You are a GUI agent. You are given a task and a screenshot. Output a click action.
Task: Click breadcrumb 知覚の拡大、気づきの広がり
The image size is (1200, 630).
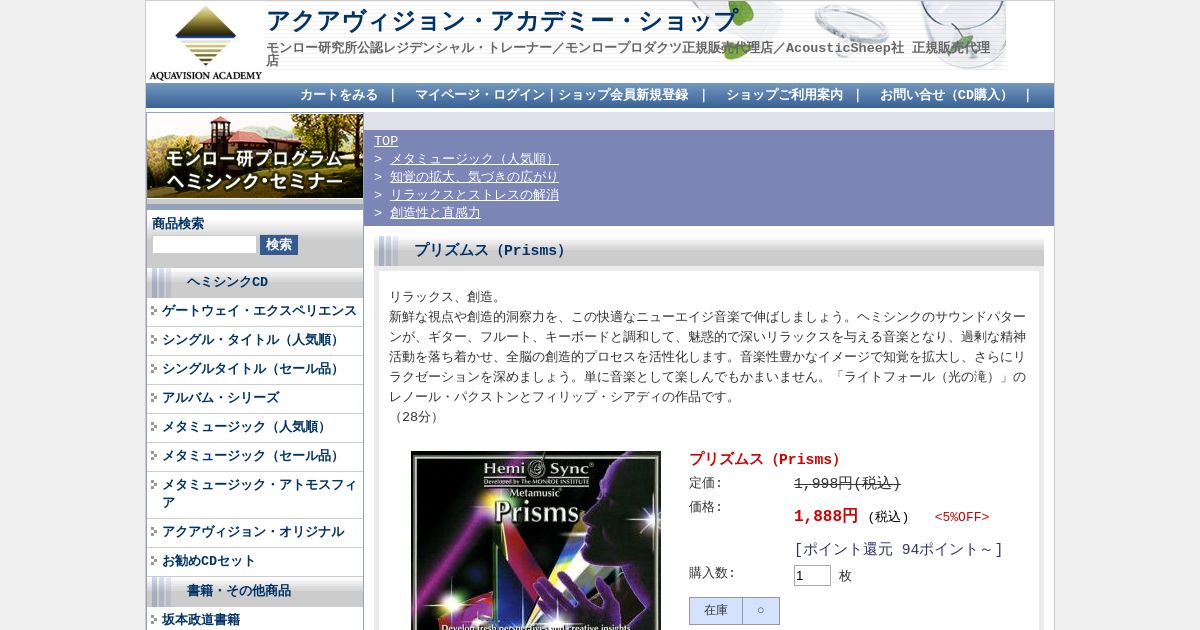[474, 177]
